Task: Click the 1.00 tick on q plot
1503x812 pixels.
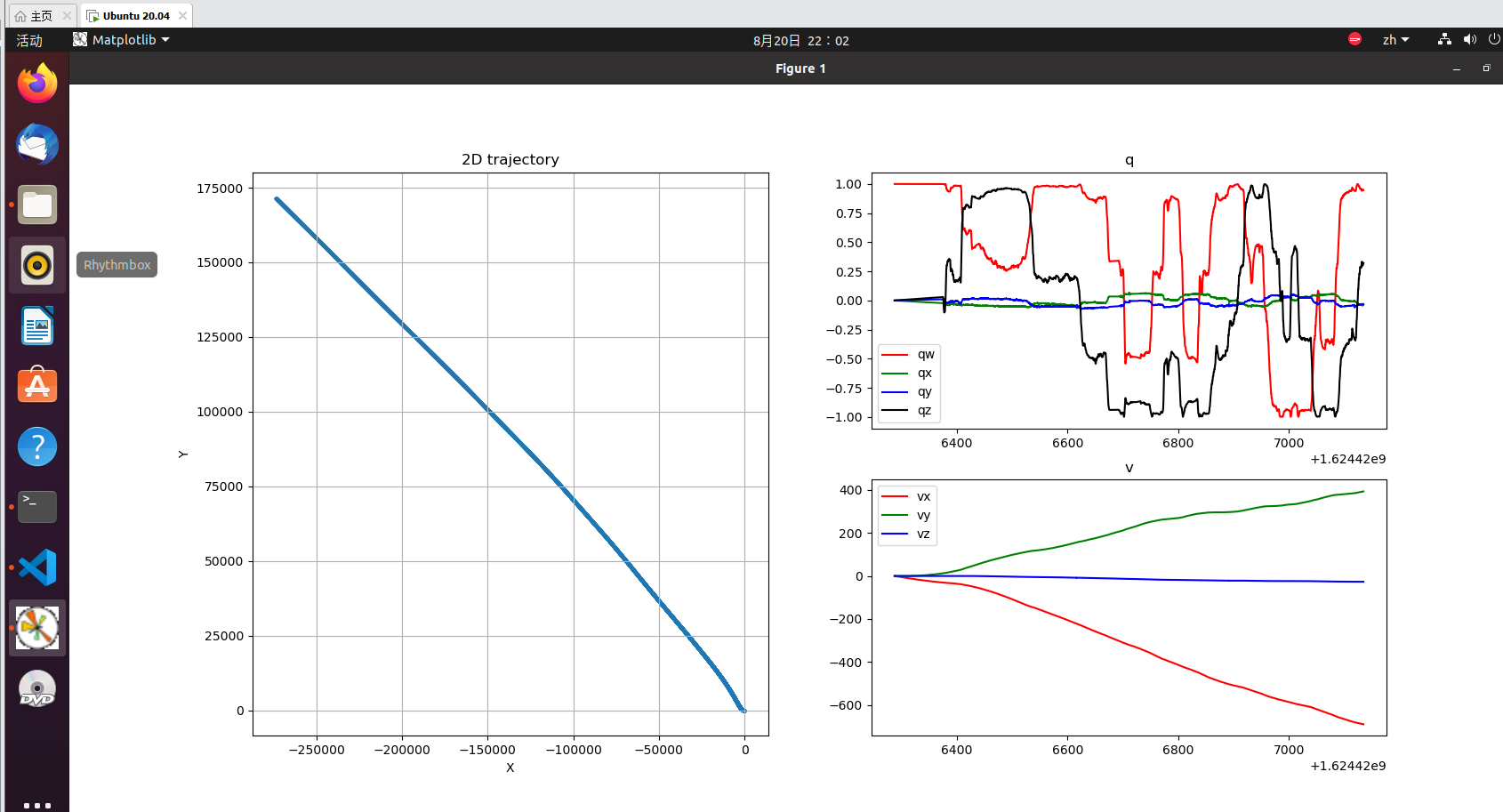Action: pos(848,184)
